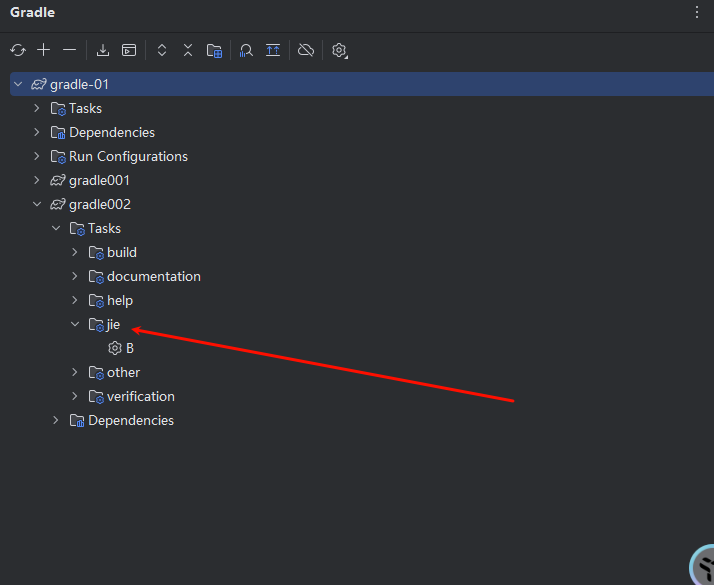Select the jie group label
The height and width of the screenshot is (585, 714).
pos(113,325)
